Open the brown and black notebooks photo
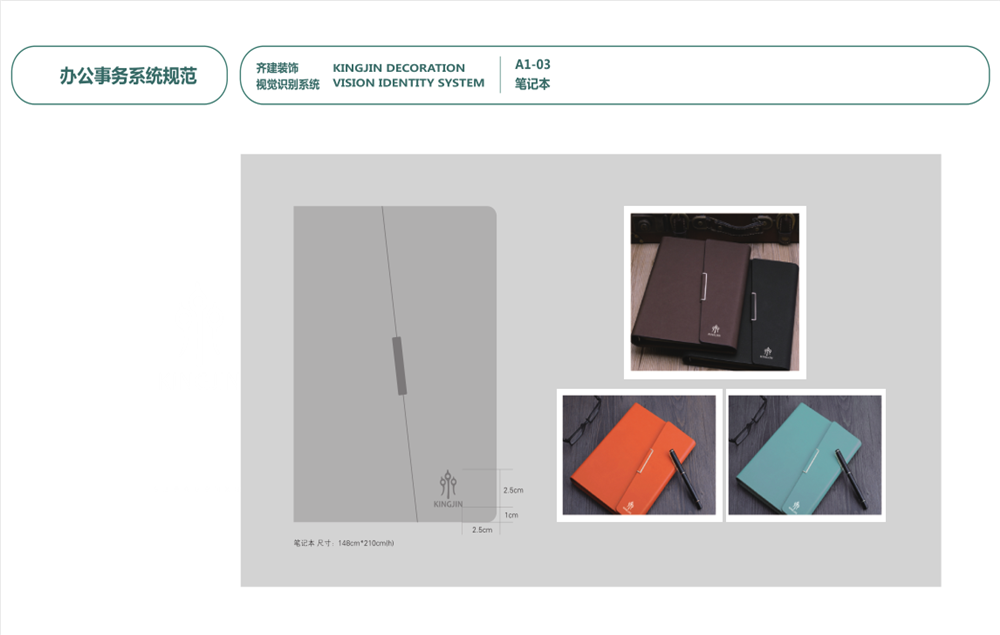Screen dimensions: 1000x635 pyautogui.click(x=715, y=292)
